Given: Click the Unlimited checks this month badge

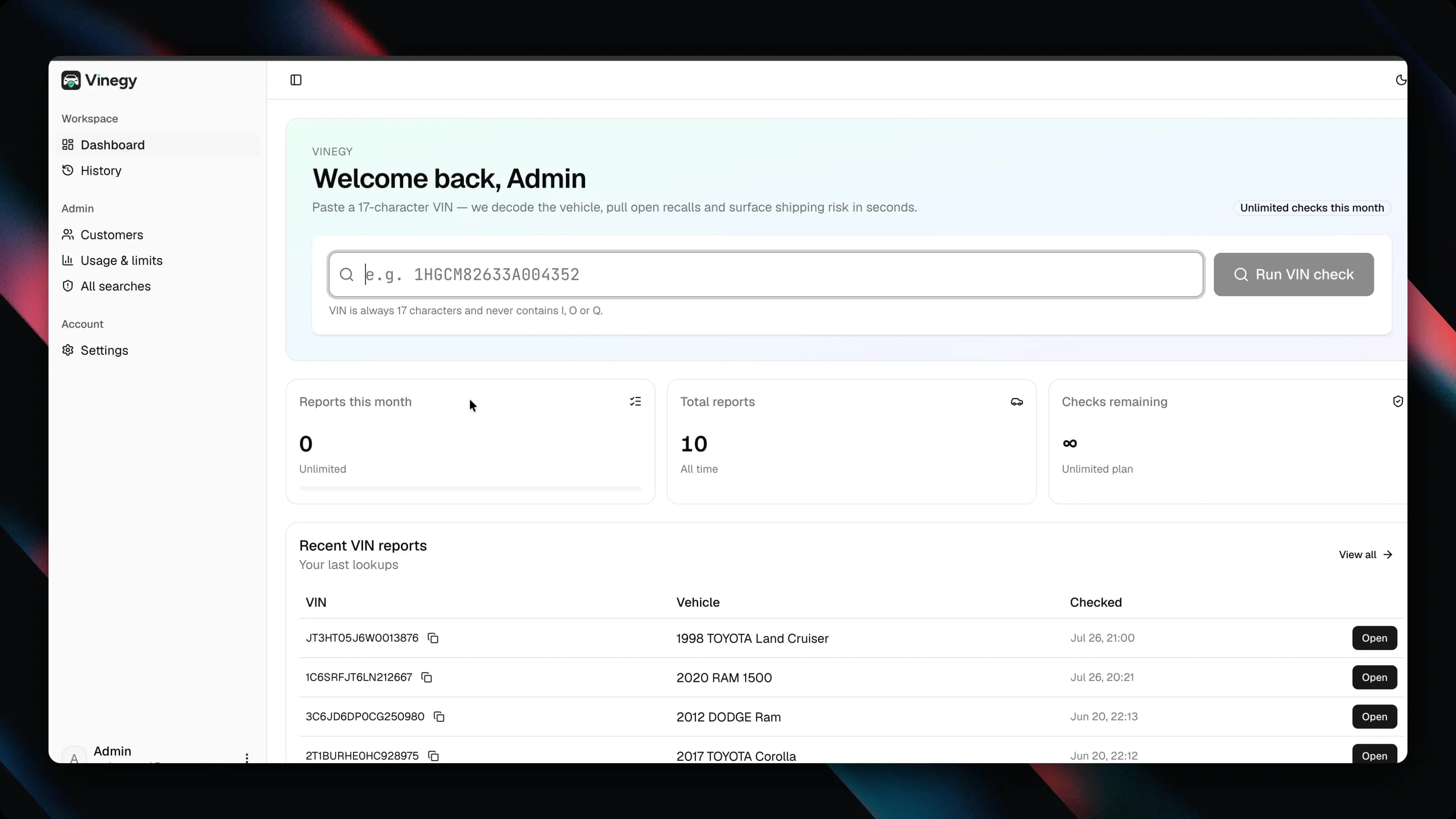Looking at the screenshot, I should tap(1312, 208).
